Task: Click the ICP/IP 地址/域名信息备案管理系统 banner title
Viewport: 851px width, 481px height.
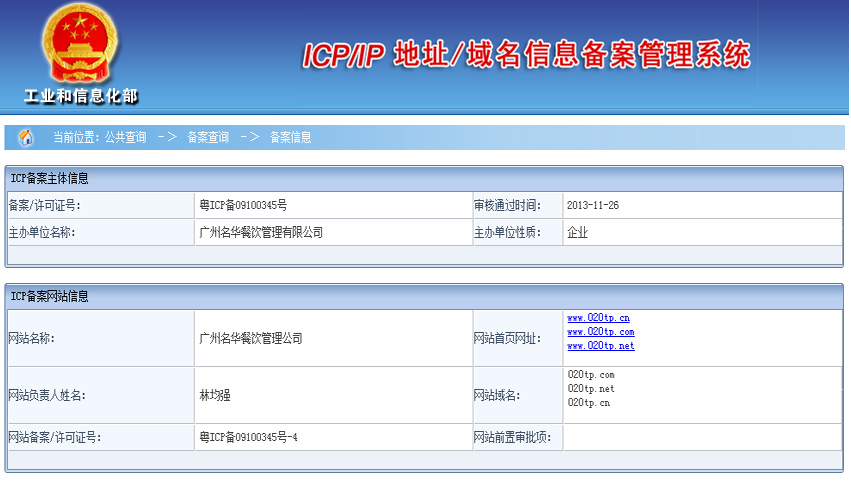Action: [x=526, y=55]
